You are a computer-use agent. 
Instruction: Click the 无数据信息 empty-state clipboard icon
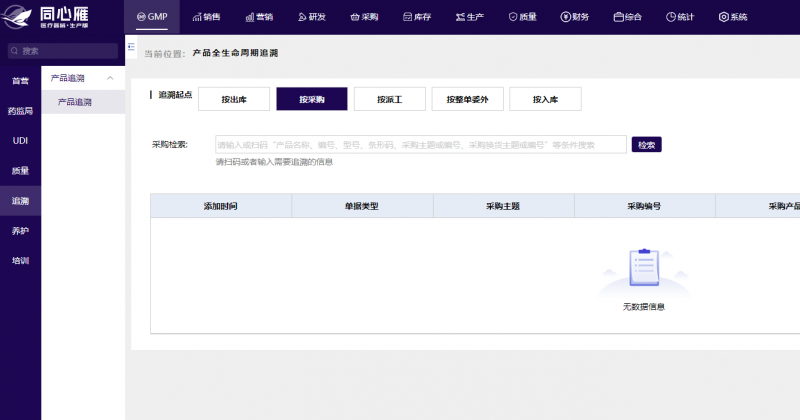pos(644,267)
